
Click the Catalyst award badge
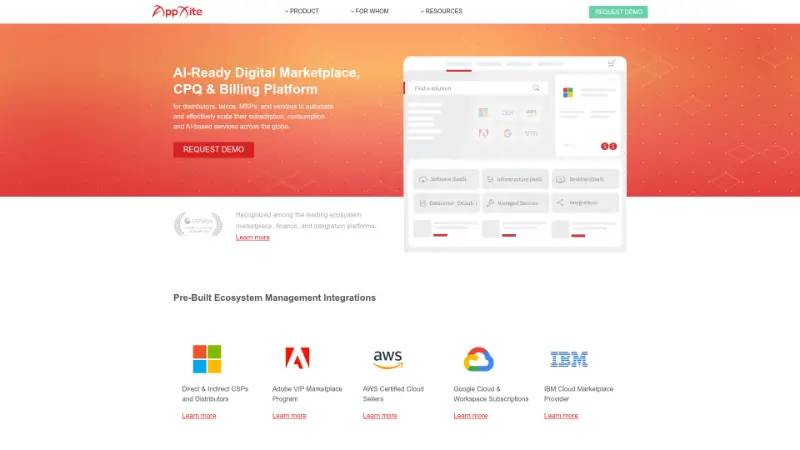tap(198, 224)
